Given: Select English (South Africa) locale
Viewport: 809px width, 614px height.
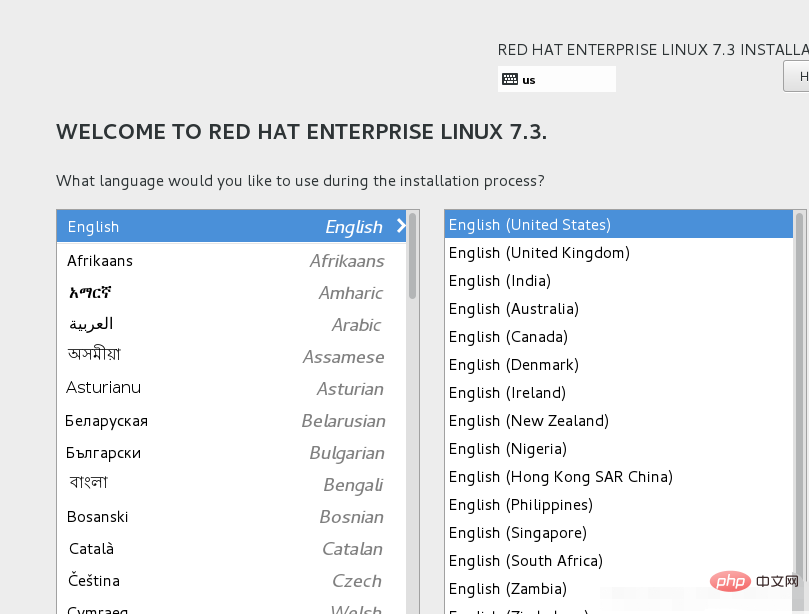Looking at the screenshot, I should pyautogui.click(x=619, y=560).
